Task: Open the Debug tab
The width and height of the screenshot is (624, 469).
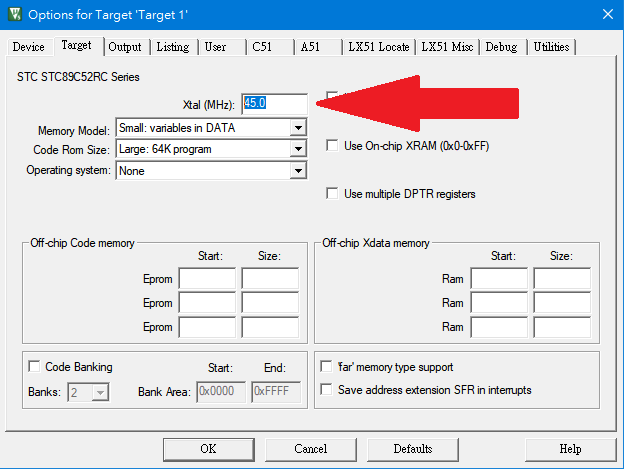Action: 501,47
